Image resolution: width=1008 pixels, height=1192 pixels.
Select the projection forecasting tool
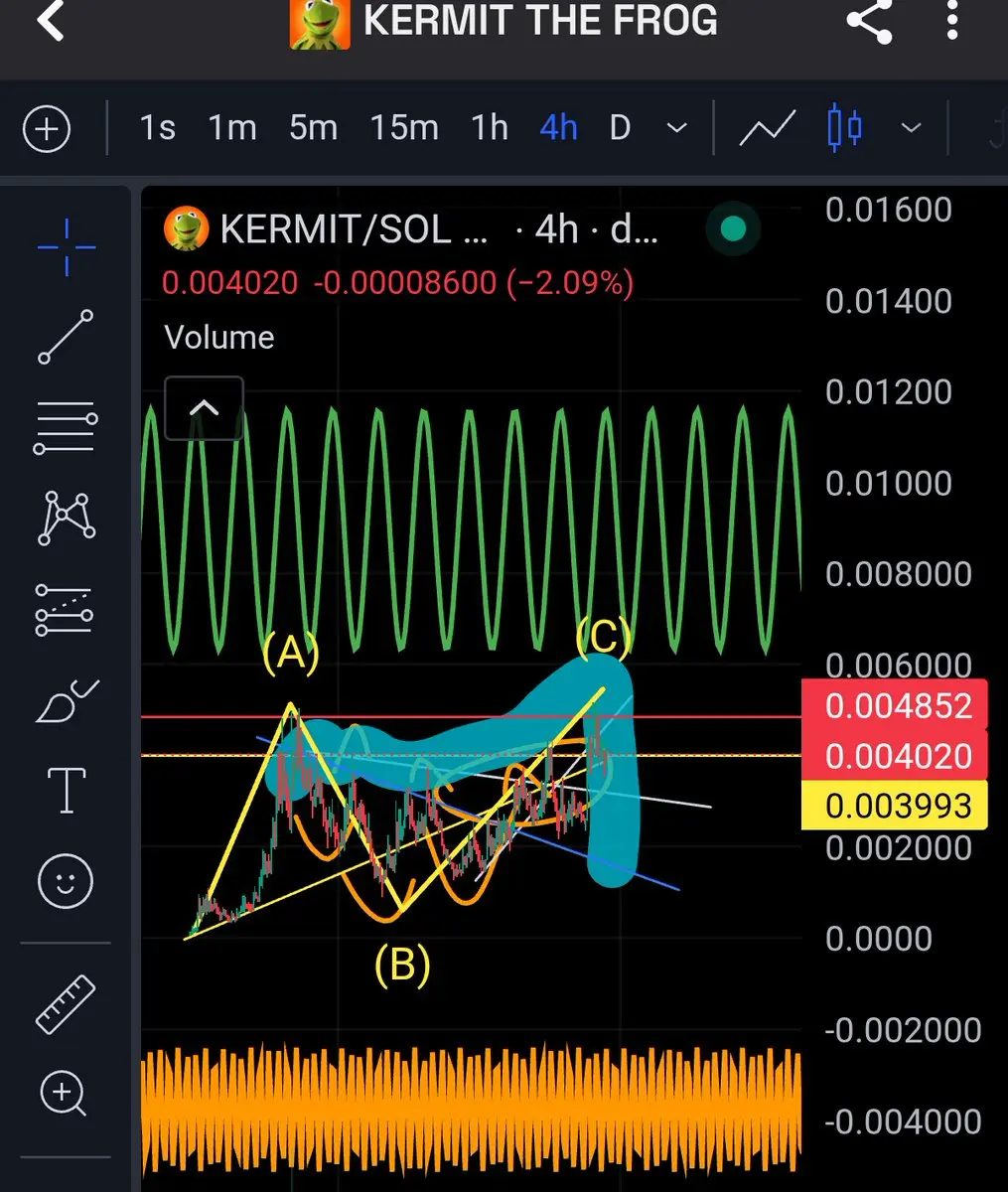tap(65, 610)
